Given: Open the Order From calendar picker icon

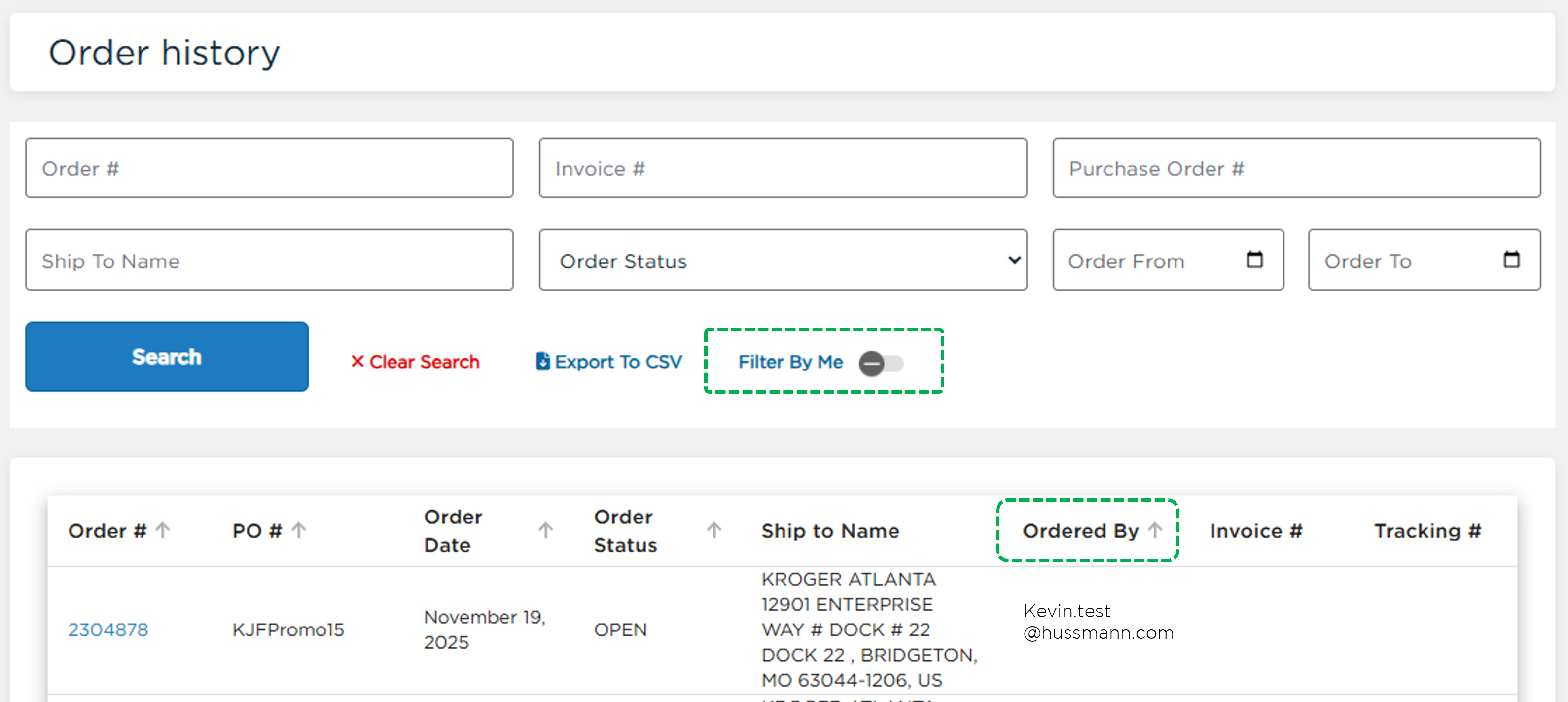Looking at the screenshot, I should pos(1255,259).
